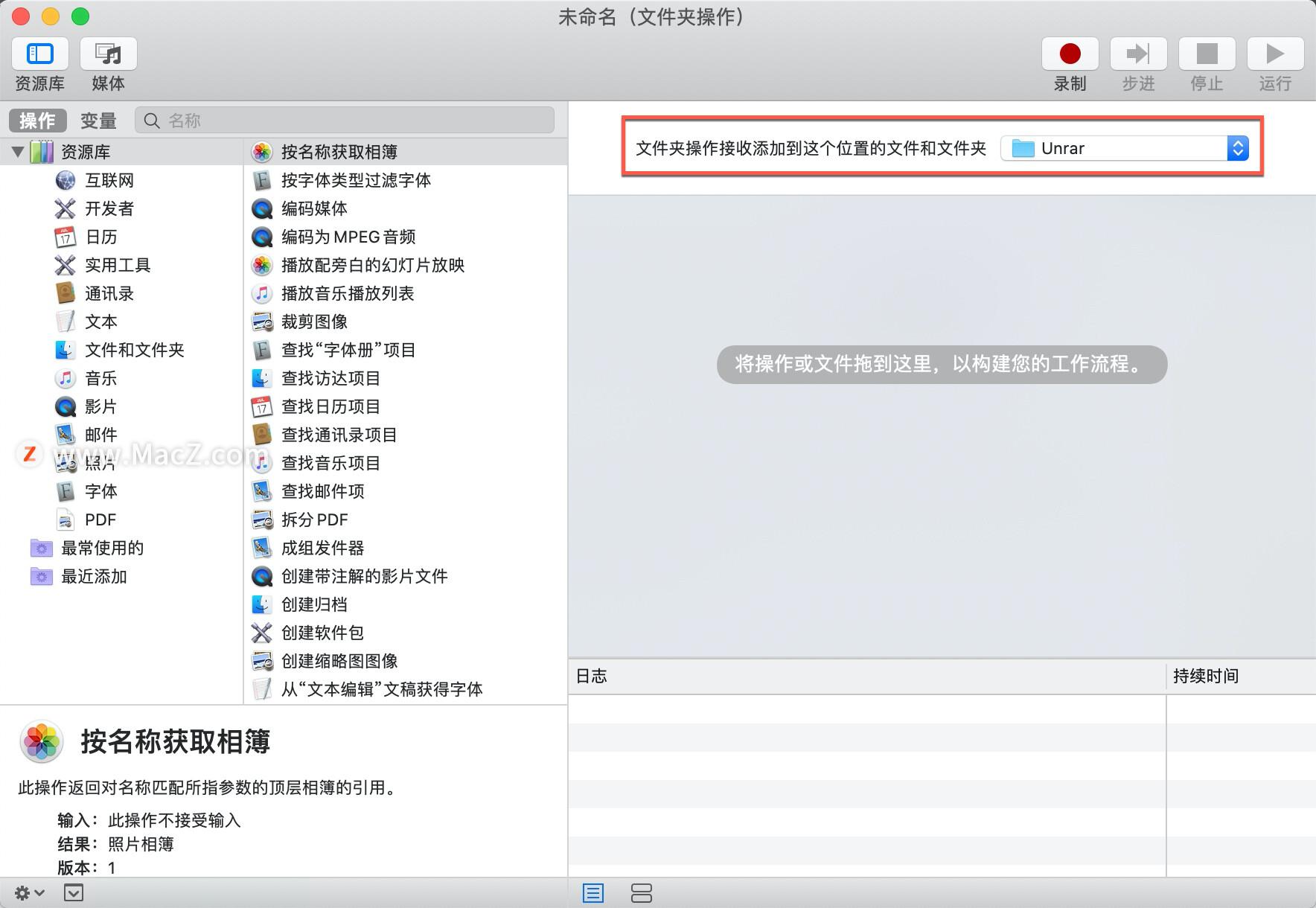The height and width of the screenshot is (908, 1316).
Task: Click the split view icon at bottom center
Action: 641,893
